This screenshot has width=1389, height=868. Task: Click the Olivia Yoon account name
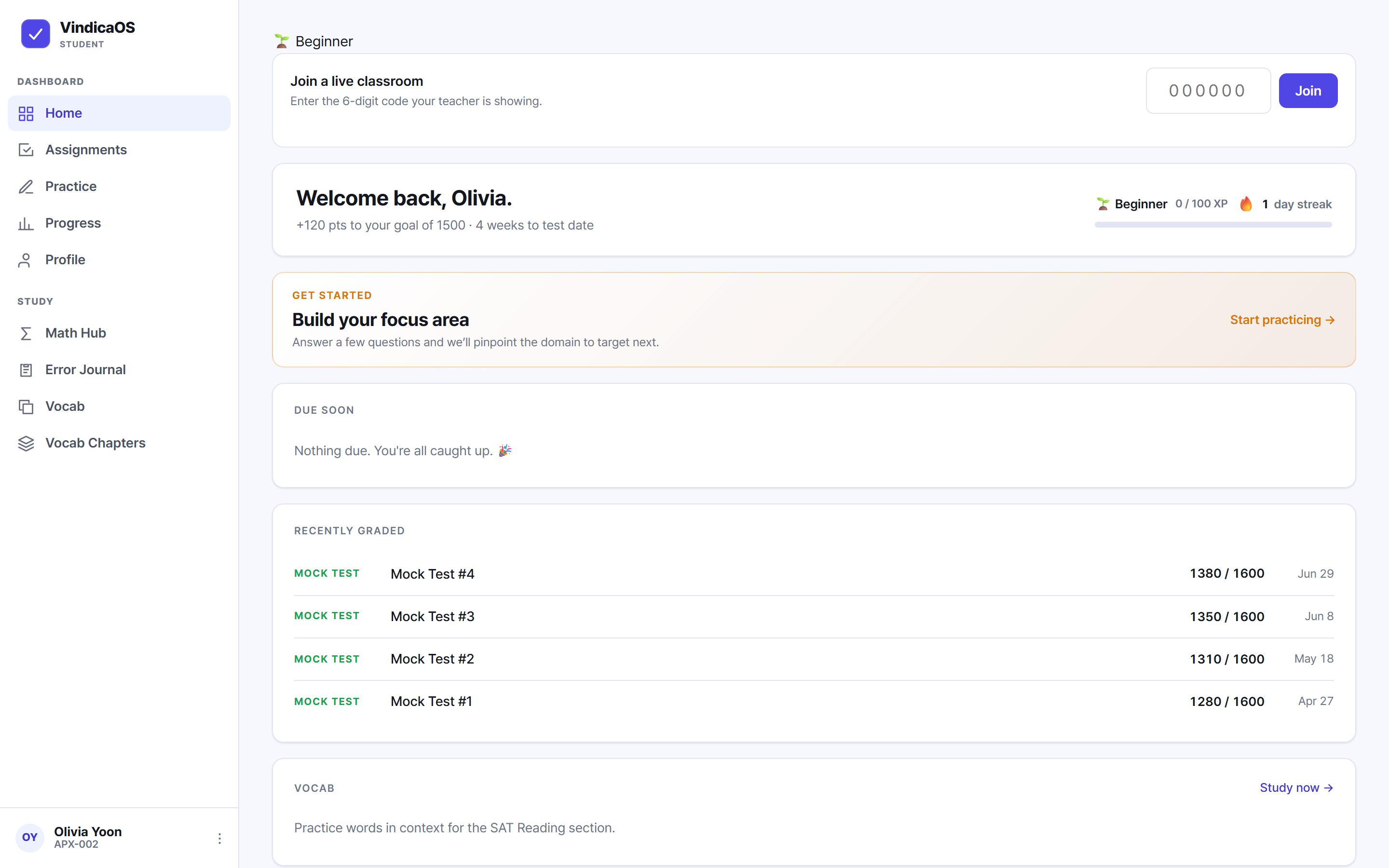[x=88, y=832]
